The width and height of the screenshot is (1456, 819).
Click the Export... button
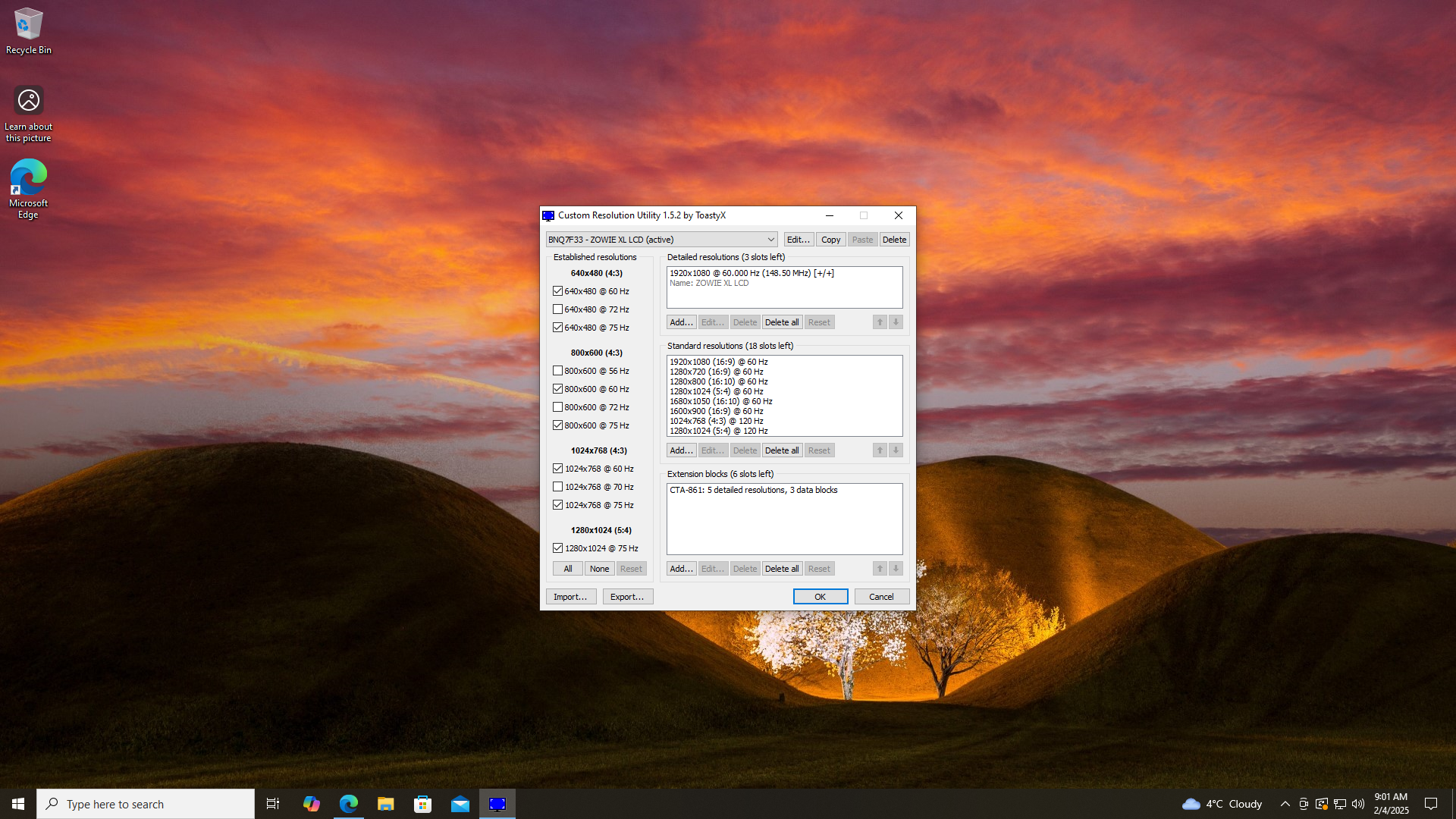[627, 597]
